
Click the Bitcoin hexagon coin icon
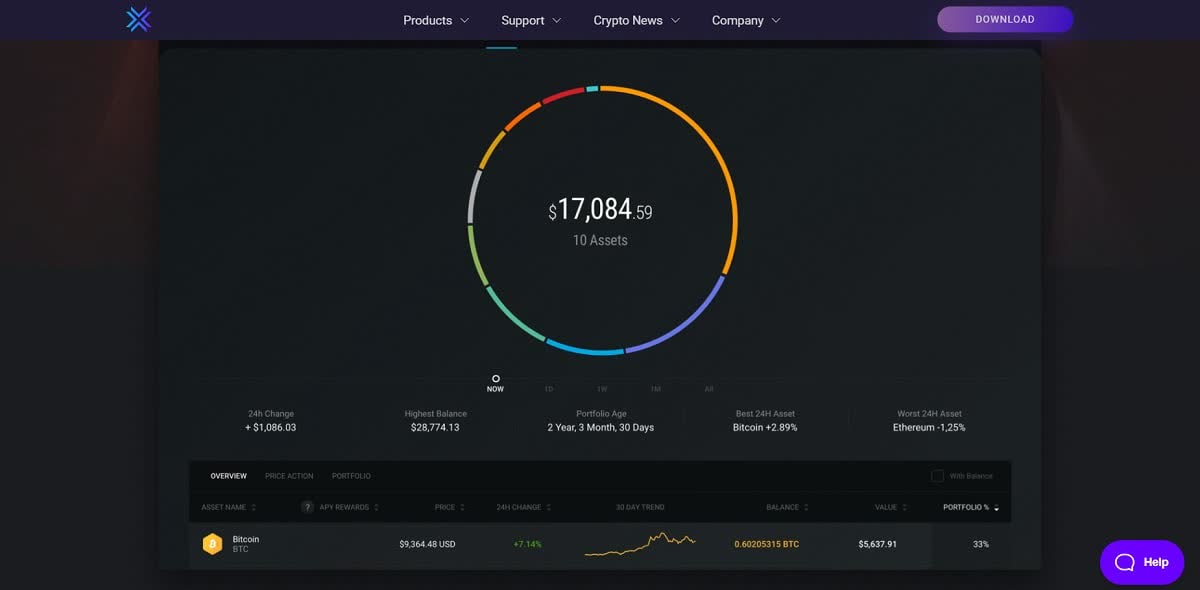tap(212, 544)
